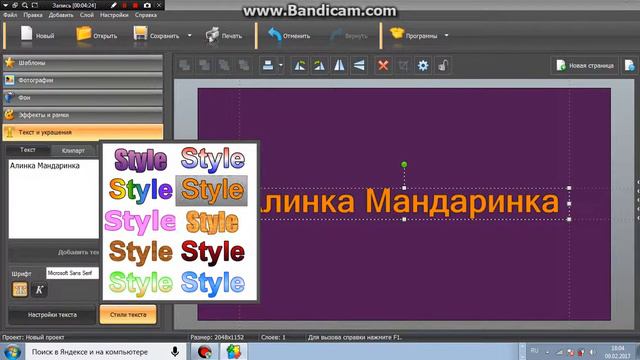Viewport: 640px width, 360px height.
Task: Expand the Программы dropdown arrow
Action: point(447,36)
